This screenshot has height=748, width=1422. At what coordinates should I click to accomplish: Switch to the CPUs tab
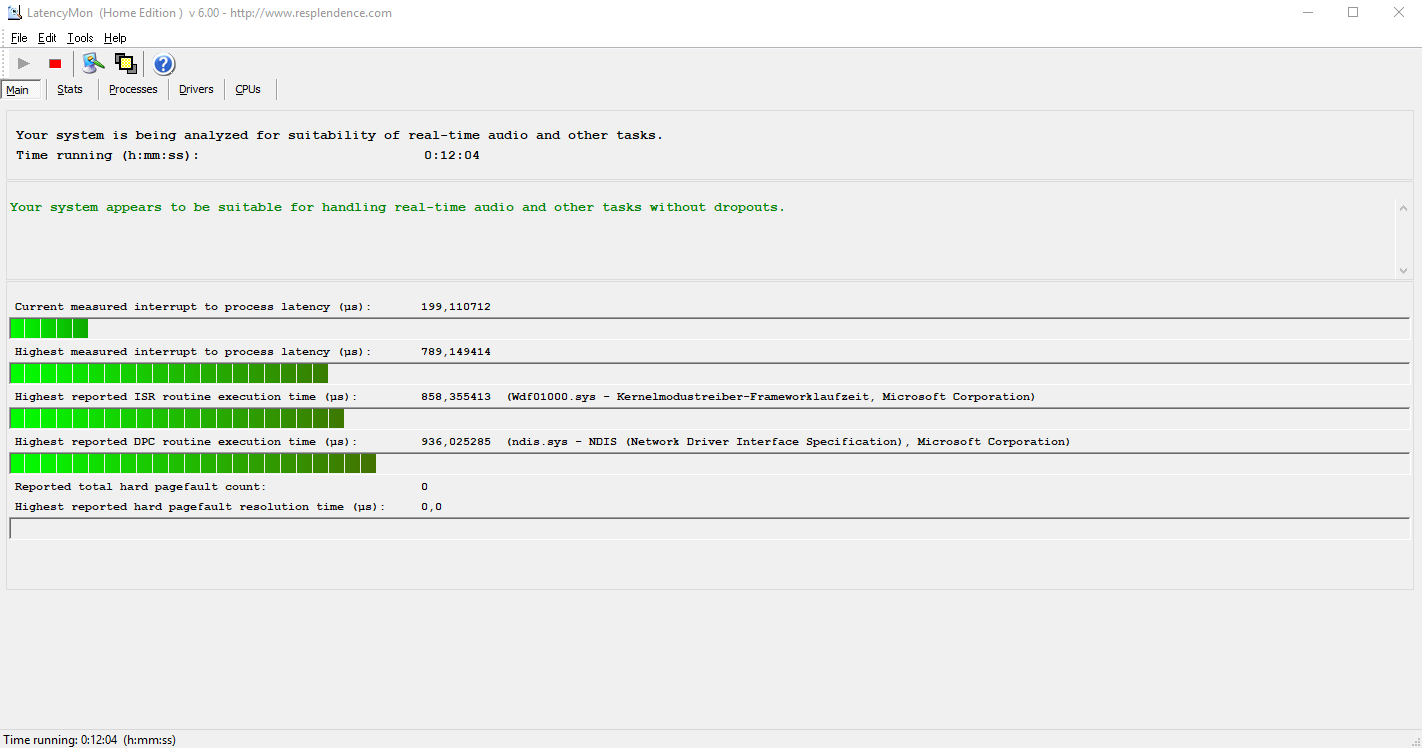(248, 89)
